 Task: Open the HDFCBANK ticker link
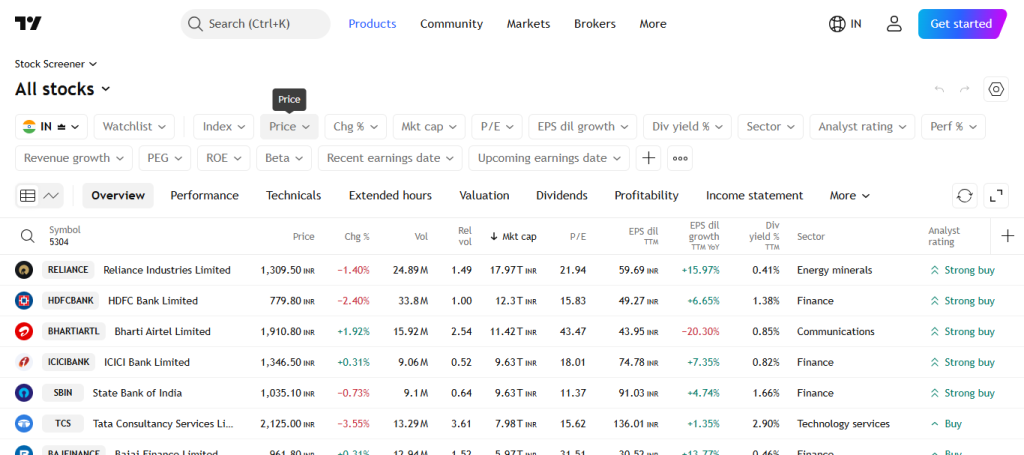(70, 301)
